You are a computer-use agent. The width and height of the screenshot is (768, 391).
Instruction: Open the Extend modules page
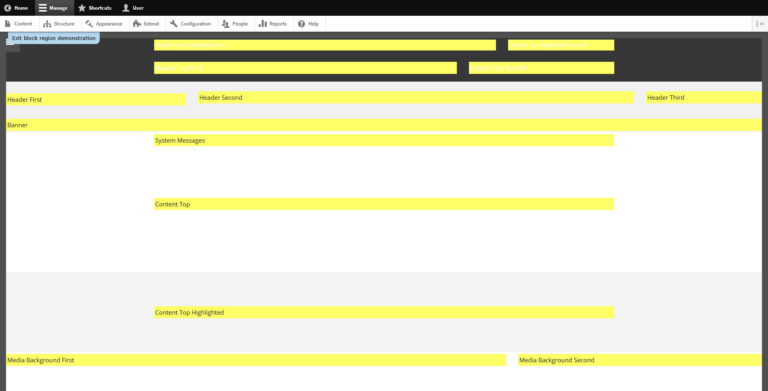(x=146, y=24)
